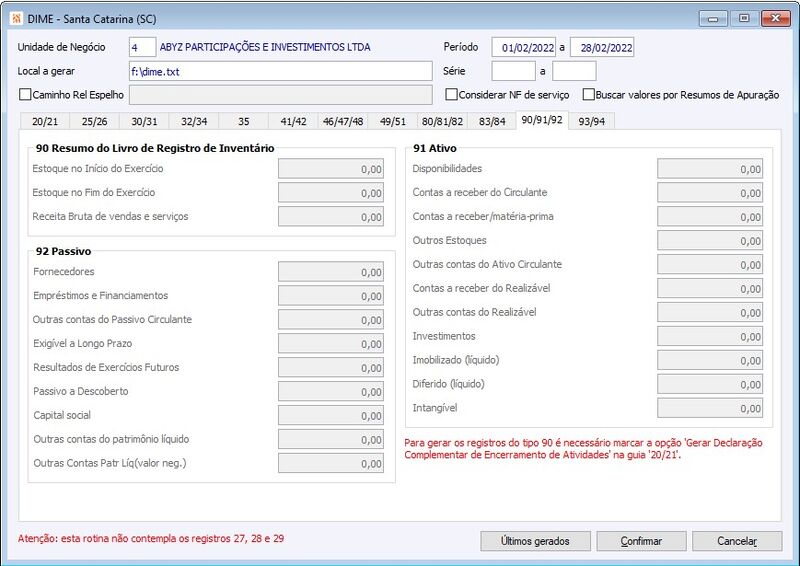The image size is (800, 566).
Task: Focus the first Série input field
Action: pyautogui.click(x=513, y=71)
